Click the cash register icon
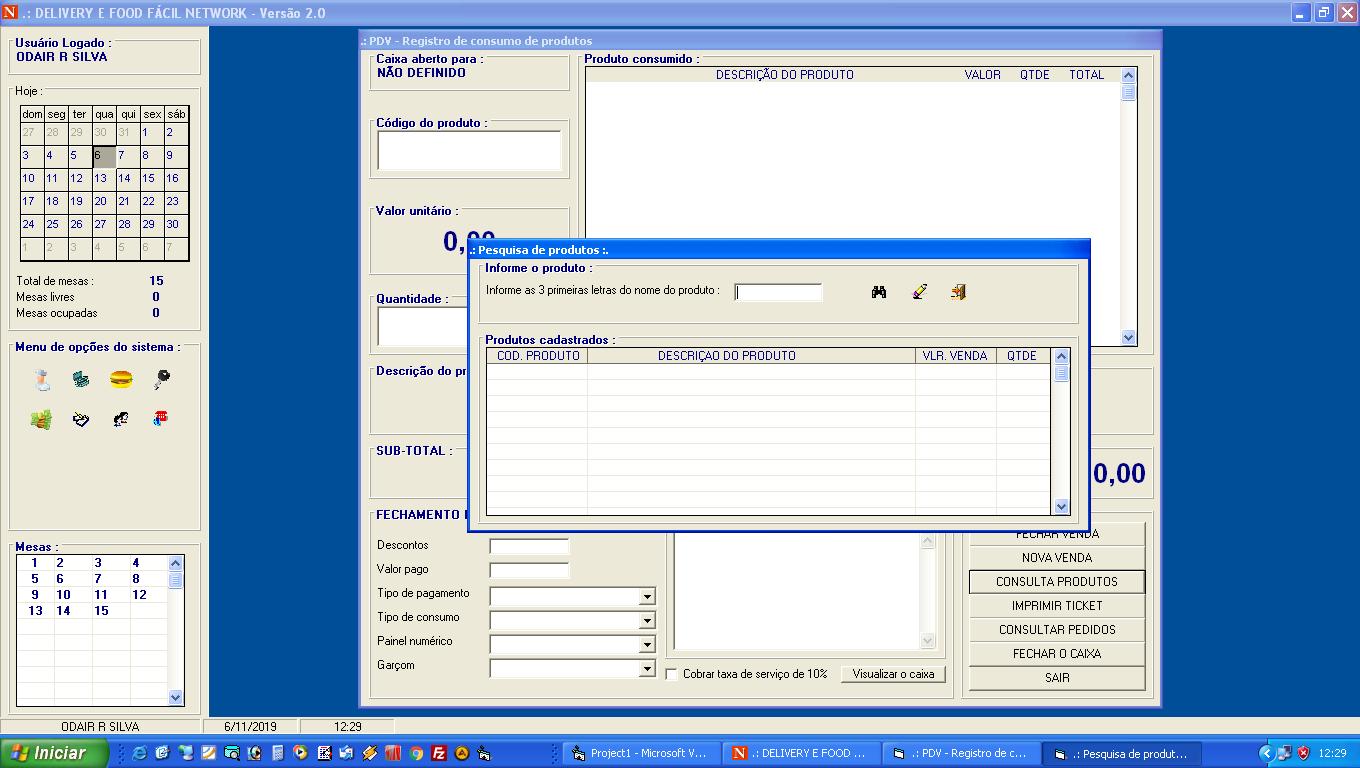Image resolution: width=1360 pixels, height=768 pixels. pyautogui.click(x=81, y=380)
